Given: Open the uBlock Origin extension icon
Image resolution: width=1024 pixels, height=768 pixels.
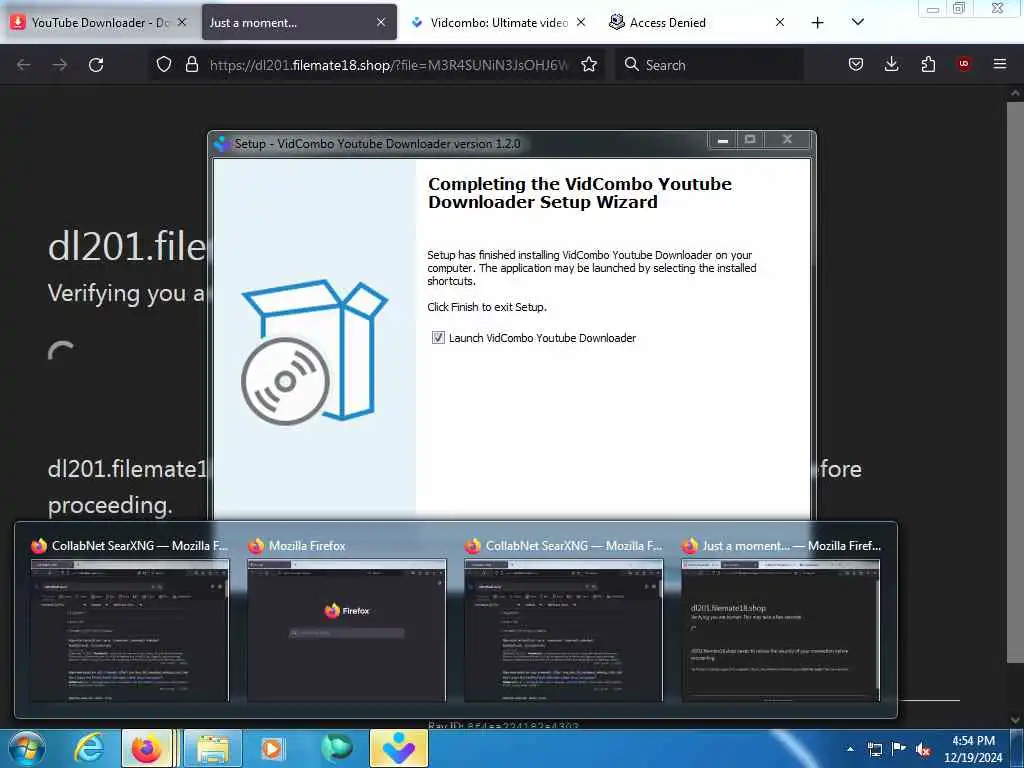Looking at the screenshot, I should 963,63.
